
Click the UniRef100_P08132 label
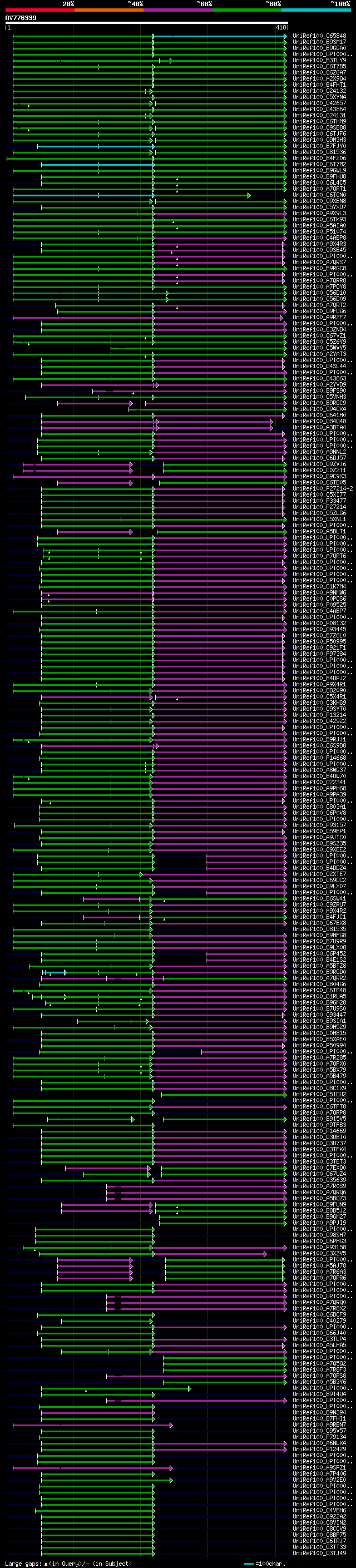pyautogui.click(x=319, y=623)
